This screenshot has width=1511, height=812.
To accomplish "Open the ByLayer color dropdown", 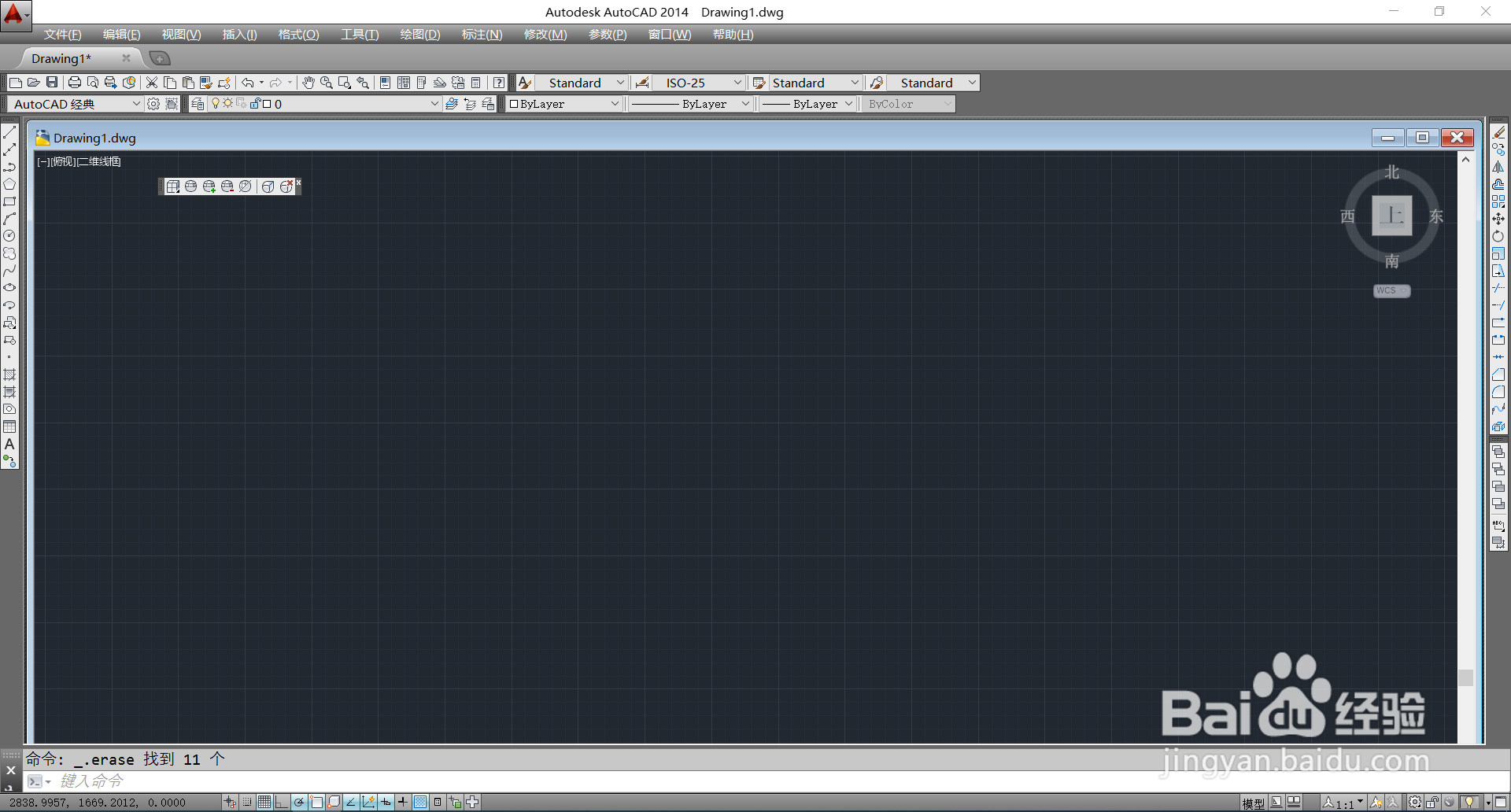I will tap(615, 104).
